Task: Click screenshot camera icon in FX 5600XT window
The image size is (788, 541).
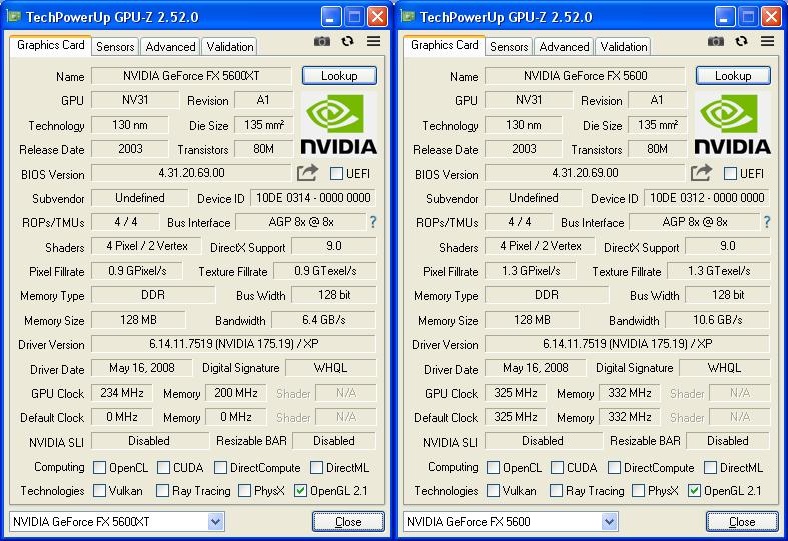Action: tap(322, 41)
